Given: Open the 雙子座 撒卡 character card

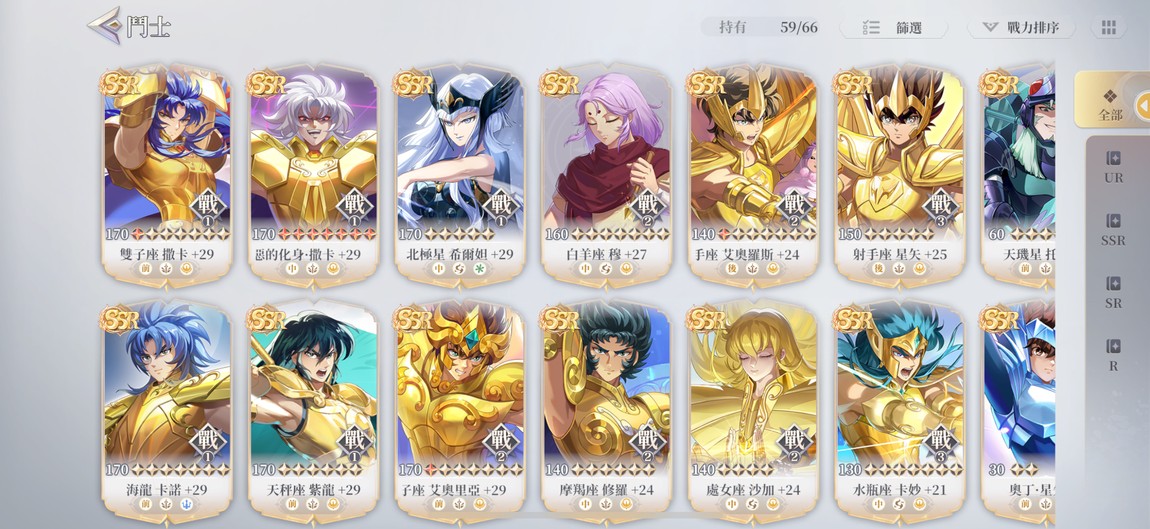Looking at the screenshot, I should pos(167,175).
